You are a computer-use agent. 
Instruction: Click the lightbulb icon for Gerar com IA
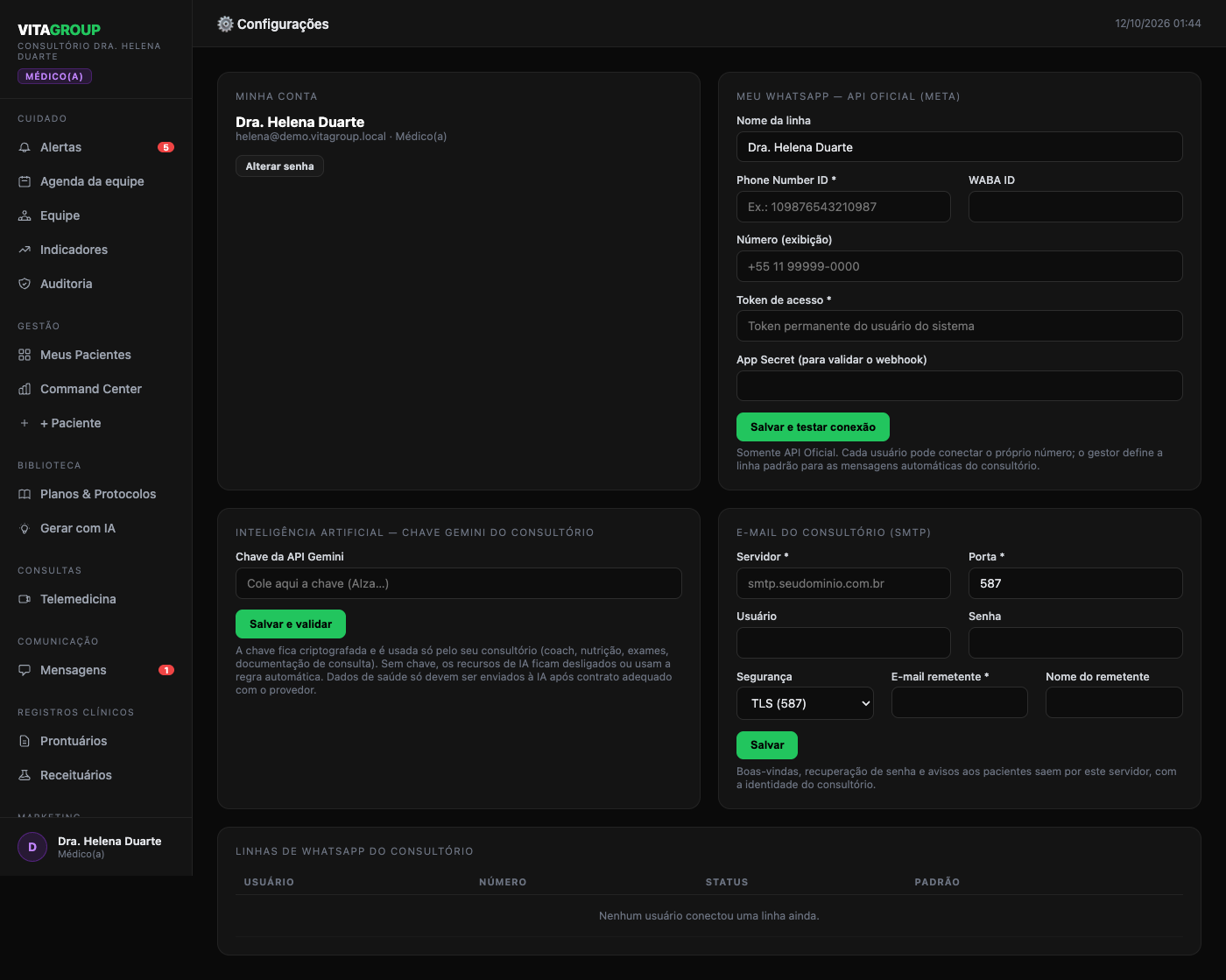(x=25, y=528)
